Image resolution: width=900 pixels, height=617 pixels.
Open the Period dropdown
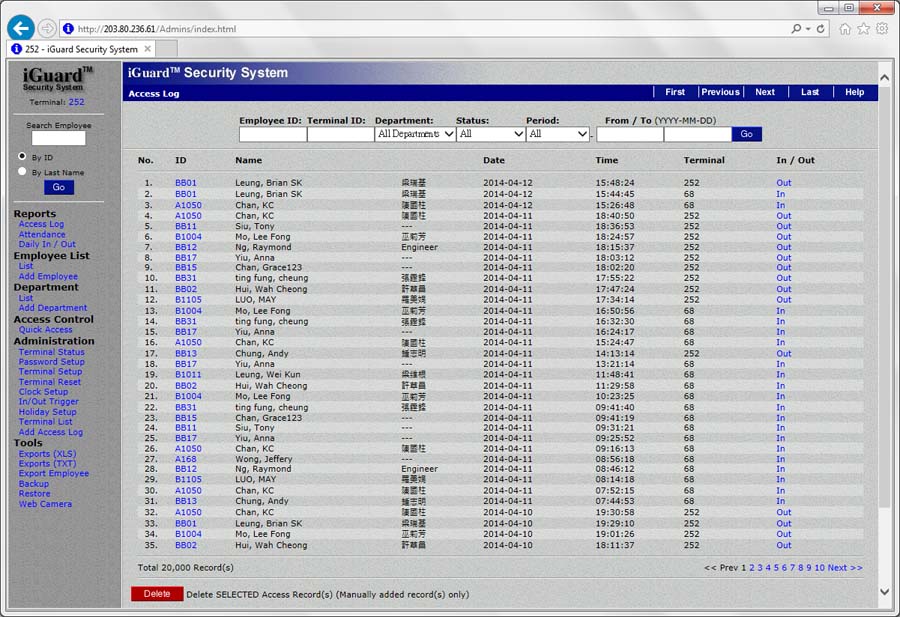pos(558,134)
